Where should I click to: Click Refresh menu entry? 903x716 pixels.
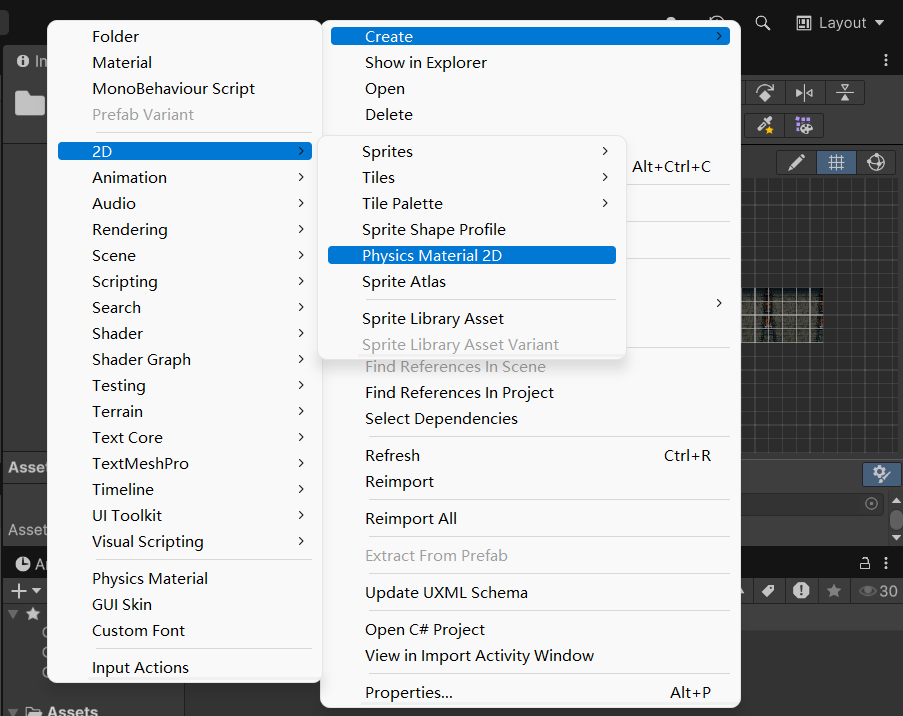pyautogui.click(x=530, y=456)
